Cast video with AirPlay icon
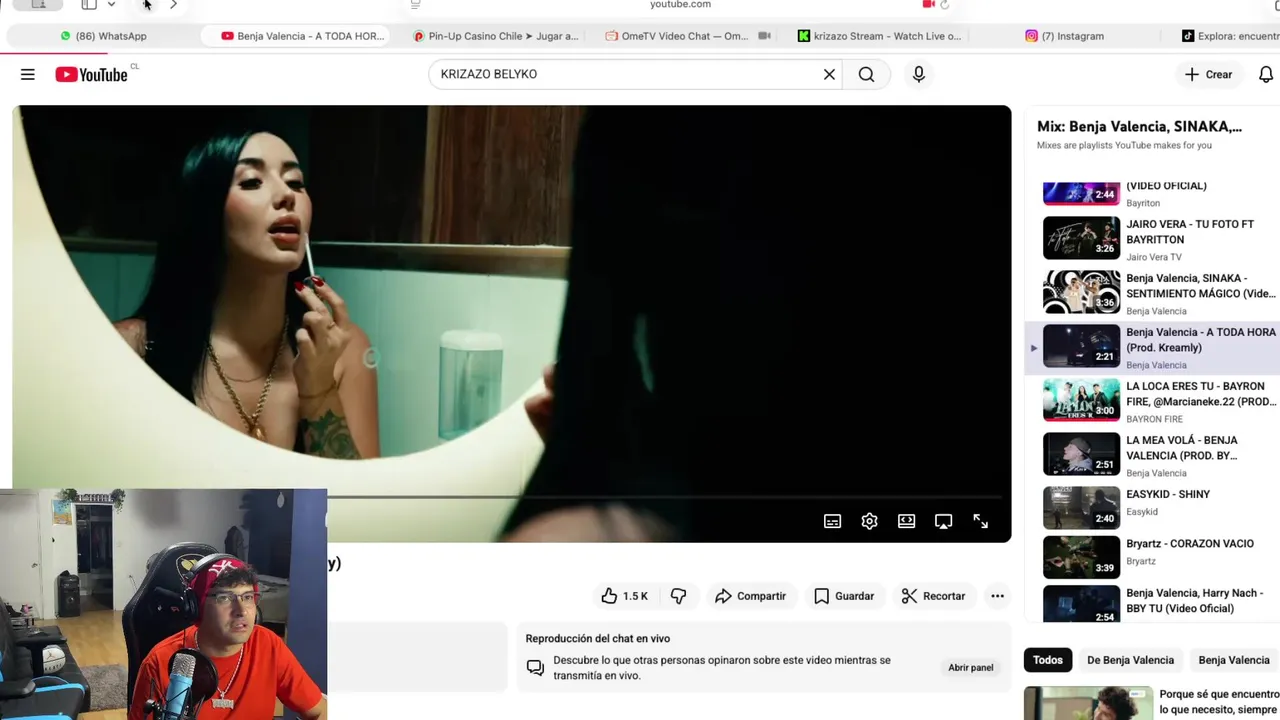Viewport: 1280px width, 720px height. pos(943,521)
